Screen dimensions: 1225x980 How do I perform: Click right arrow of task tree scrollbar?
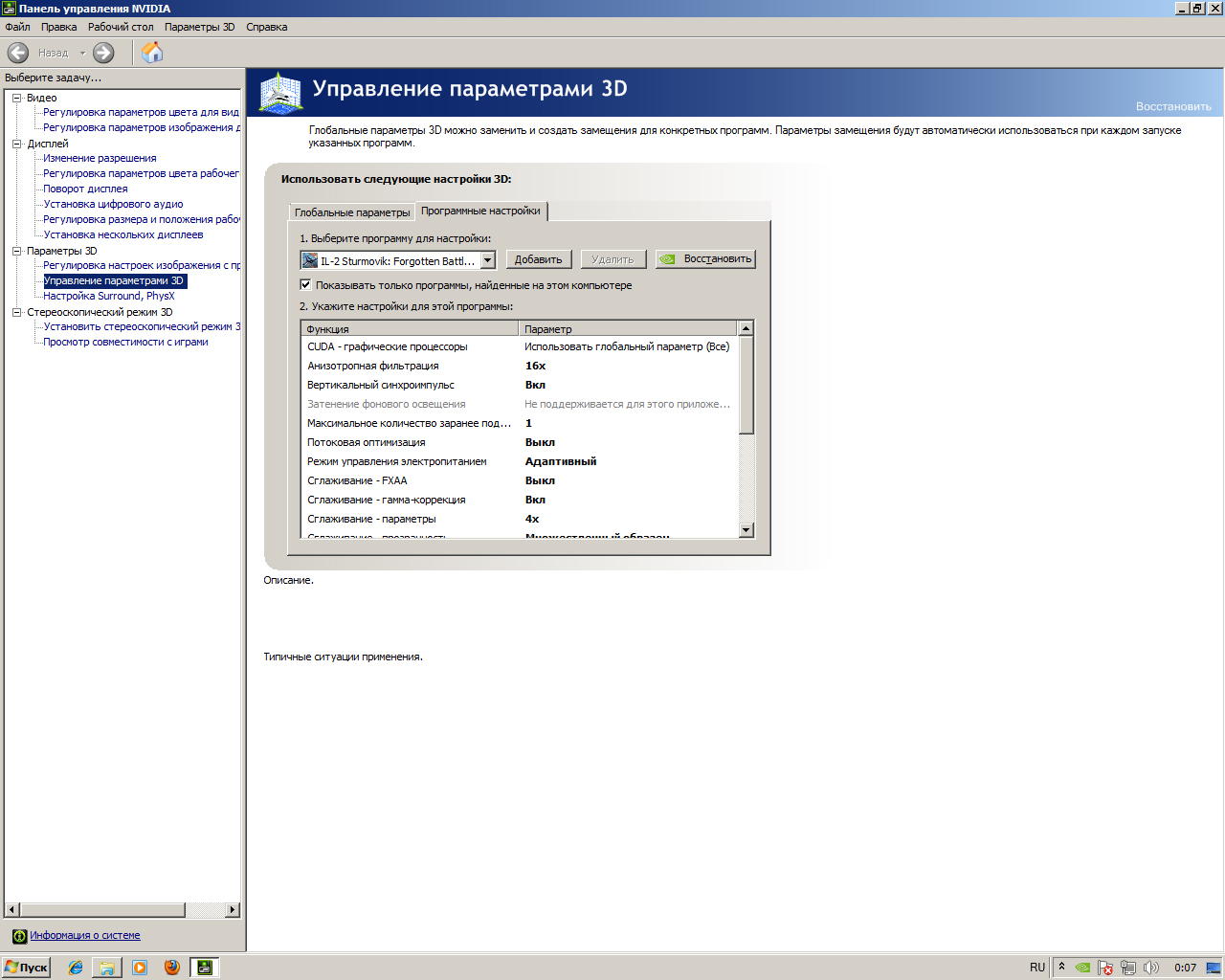(233, 909)
